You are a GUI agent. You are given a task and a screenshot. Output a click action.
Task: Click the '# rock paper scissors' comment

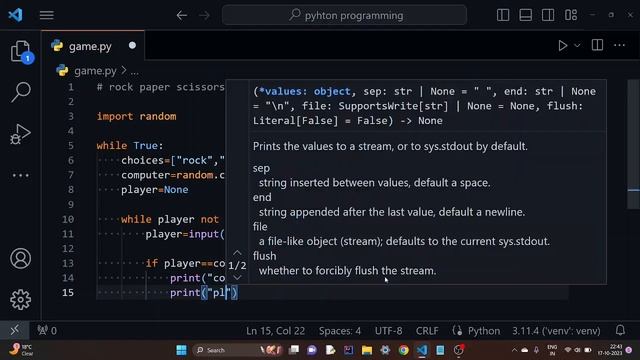point(160,87)
